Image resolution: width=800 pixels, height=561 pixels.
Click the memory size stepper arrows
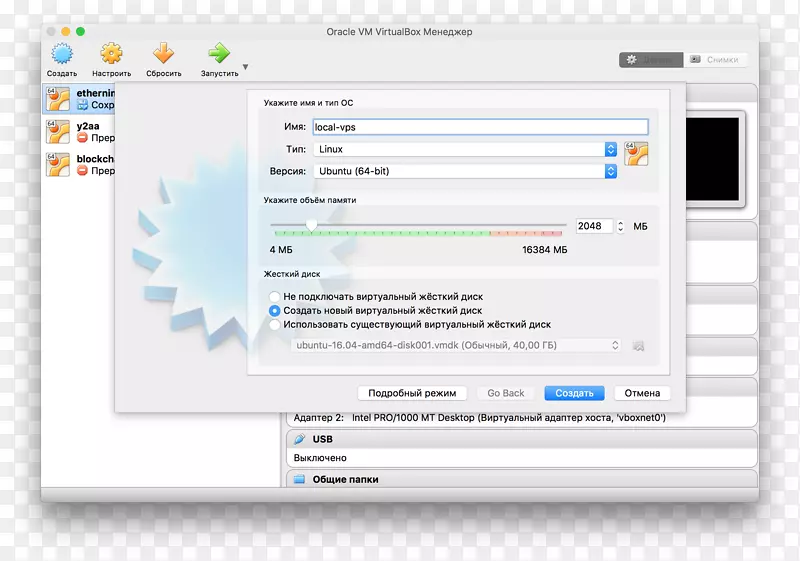click(620, 226)
